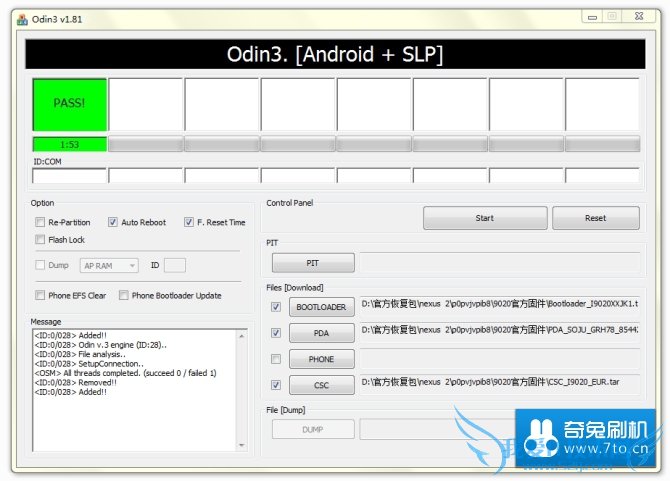Click the green PASS! status box
Image resolution: width=670 pixels, height=481 pixels.
click(x=70, y=105)
